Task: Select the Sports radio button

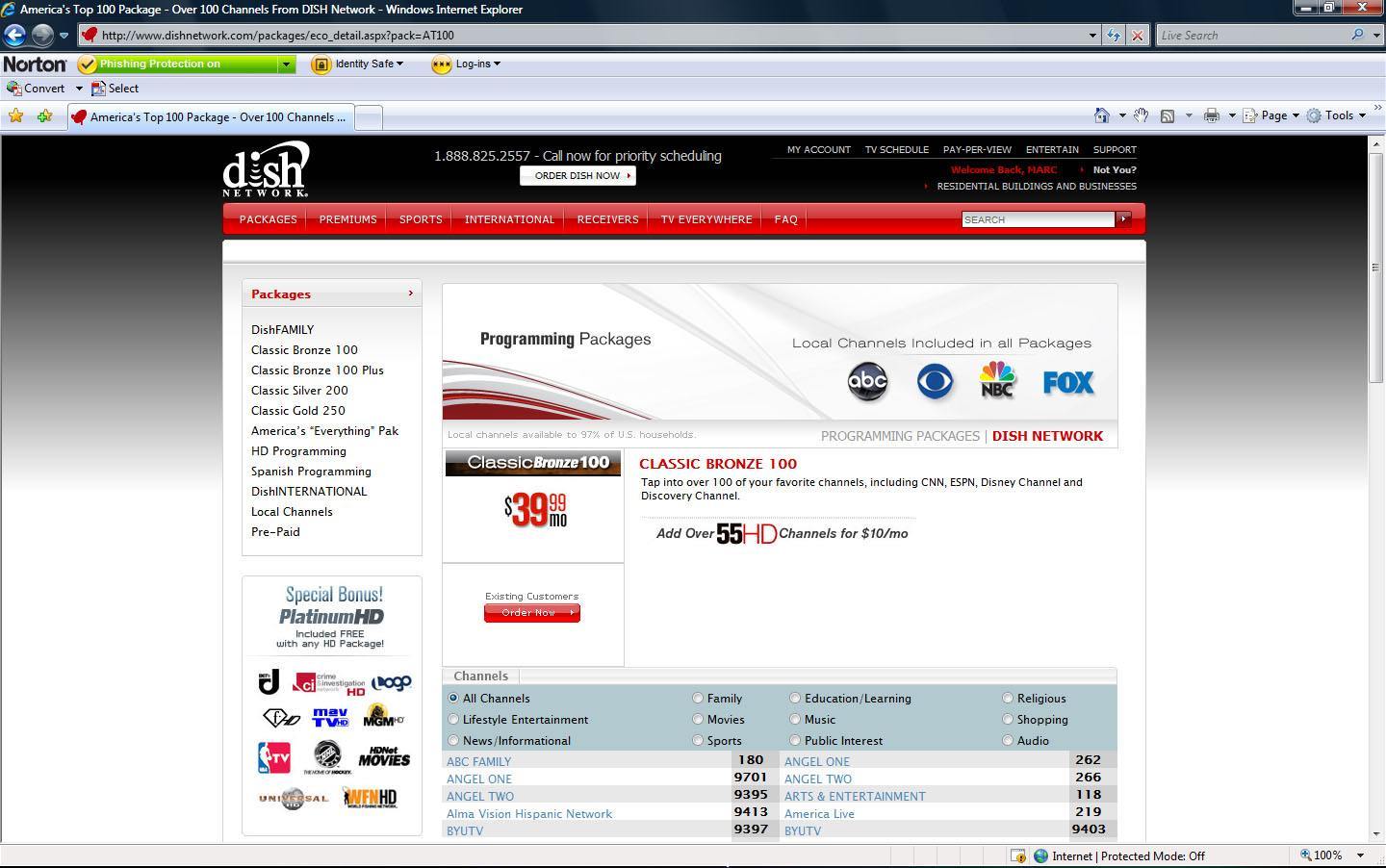Action: (x=698, y=740)
